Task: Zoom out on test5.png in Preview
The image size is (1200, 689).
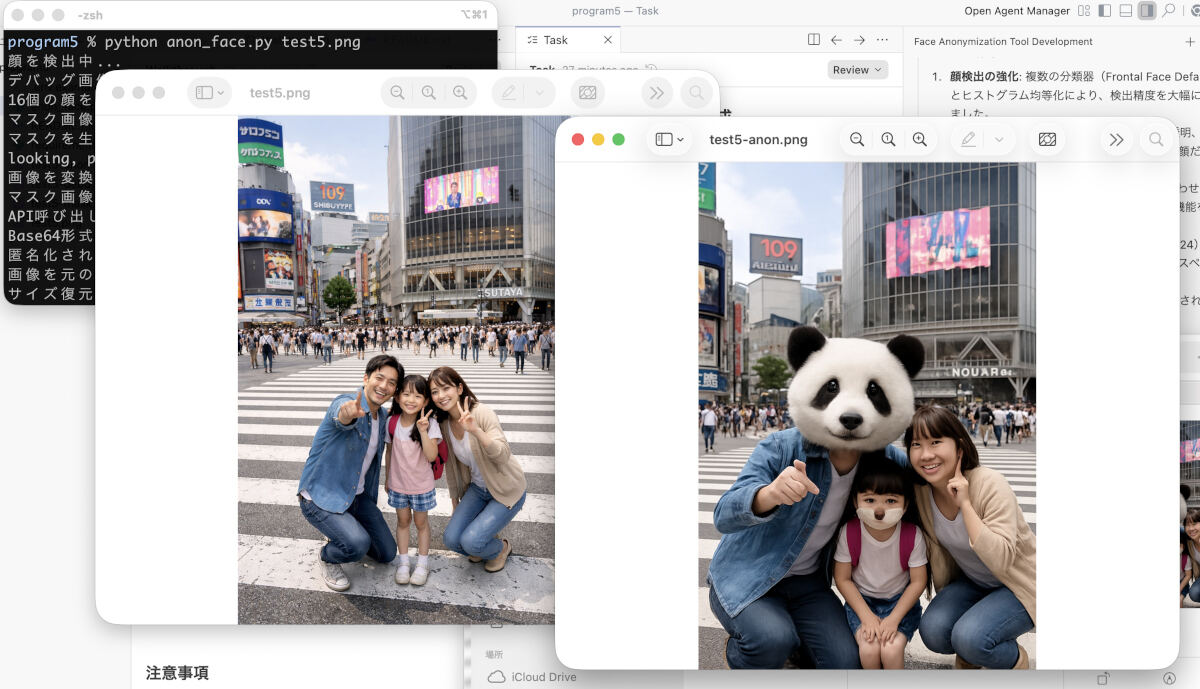Action: click(397, 92)
